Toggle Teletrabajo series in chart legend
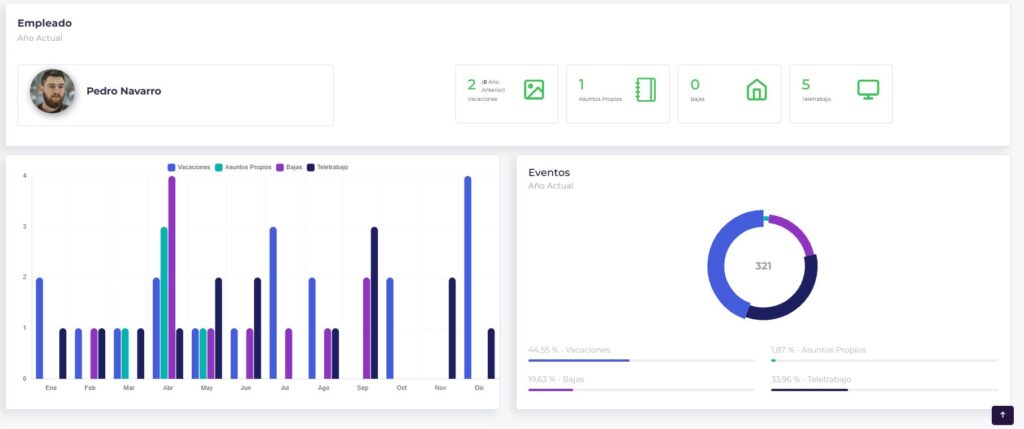Image resolution: width=1024 pixels, height=429 pixels. [328, 167]
